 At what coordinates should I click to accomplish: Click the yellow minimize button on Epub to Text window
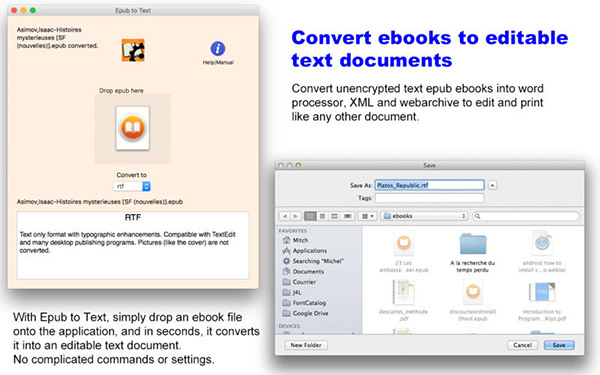click(23, 10)
